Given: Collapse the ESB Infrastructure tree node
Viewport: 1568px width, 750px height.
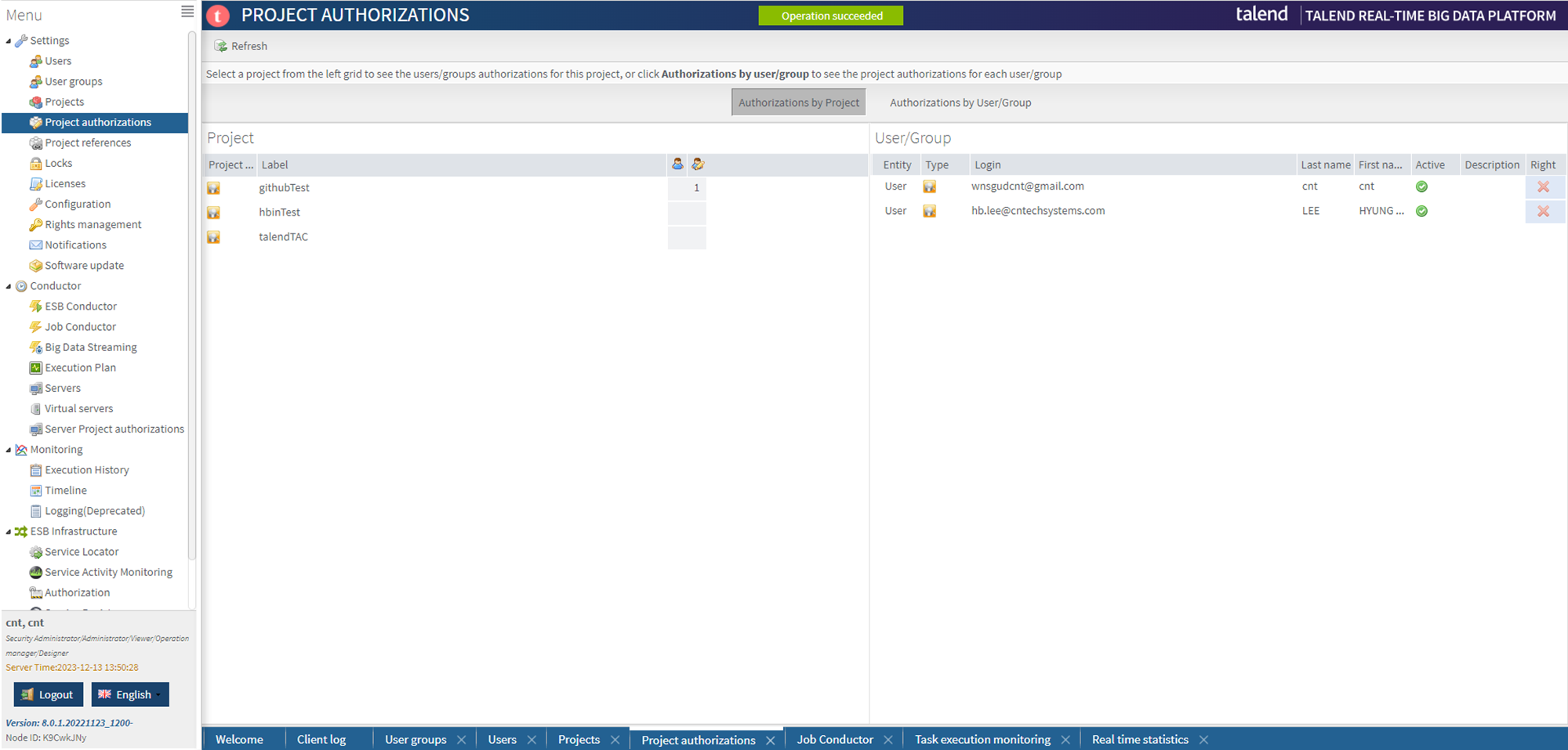Looking at the screenshot, I should pos(9,531).
